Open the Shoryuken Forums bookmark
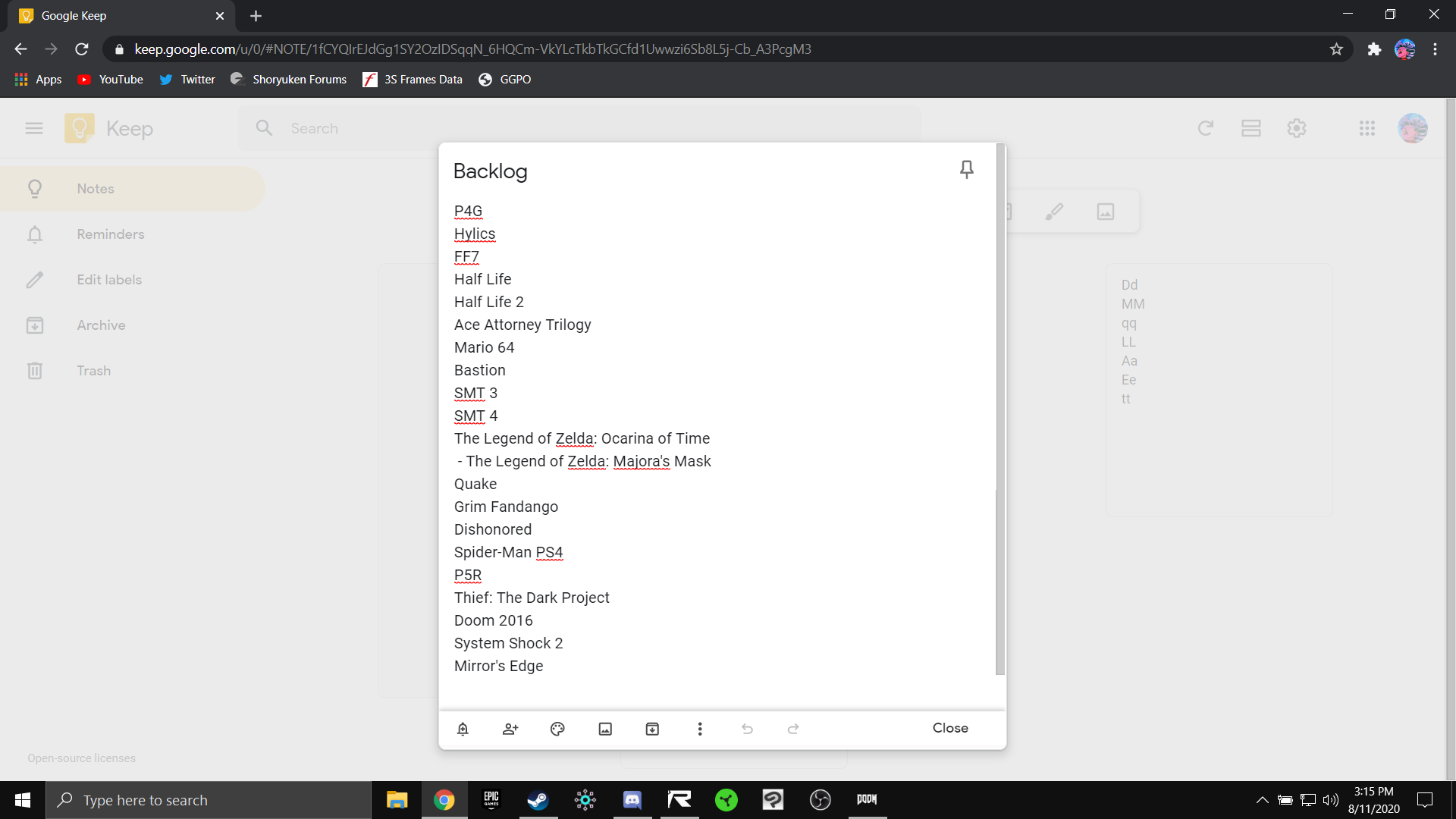 (x=288, y=80)
